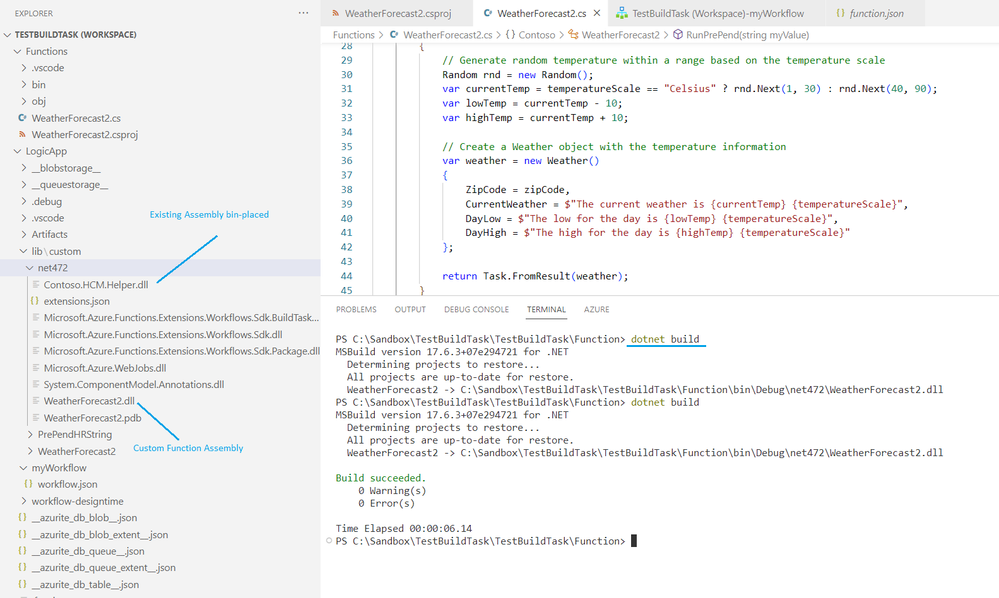The image size is (999, 598).
Task: Open System.ComponentModel.Annotations.dll file
Action: 134,384
